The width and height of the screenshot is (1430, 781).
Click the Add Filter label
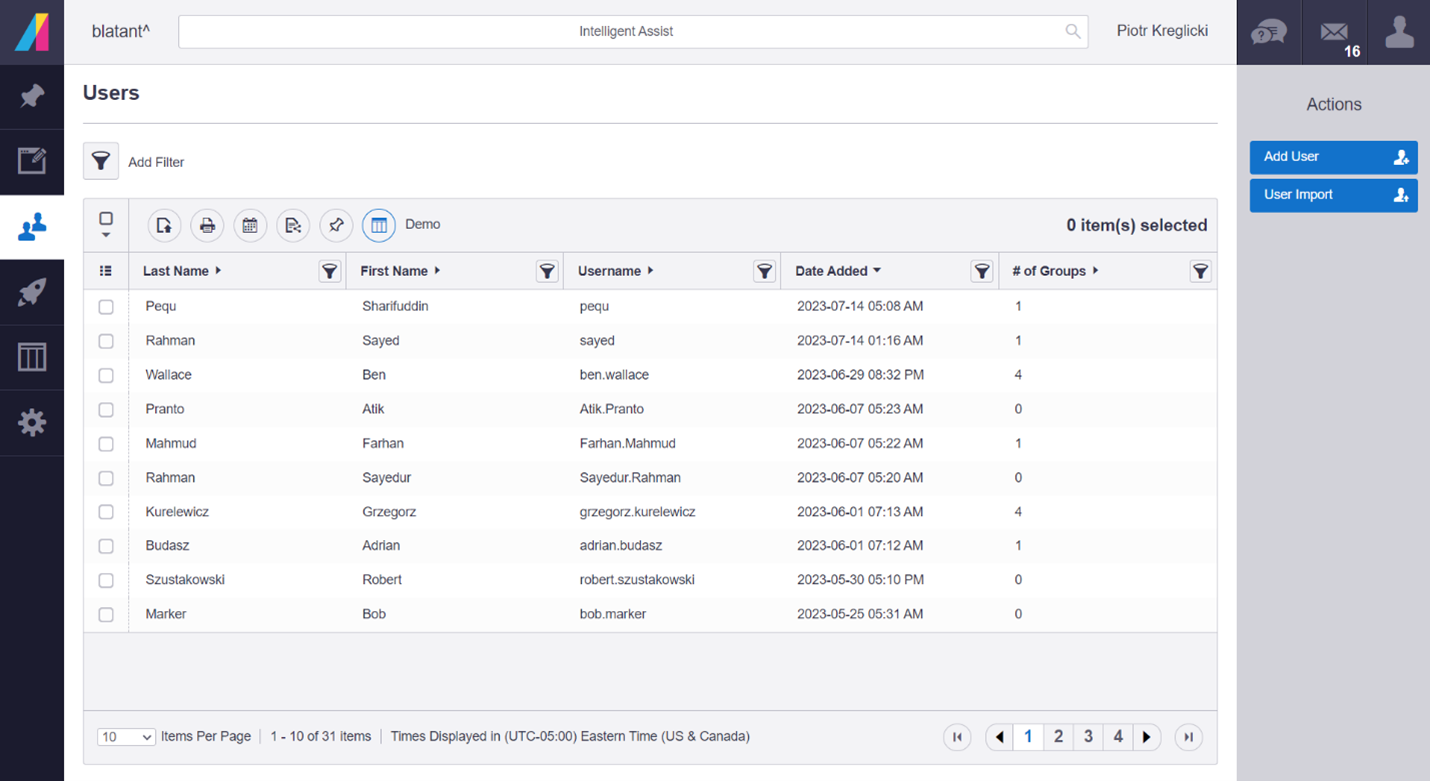tap(156, 162)
